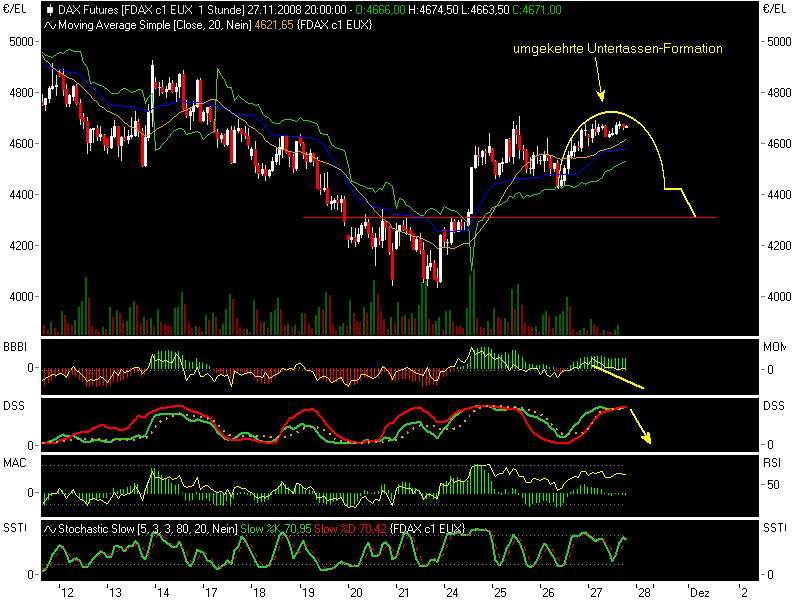Click the RSI indicator panel label
This screenshot has height=600, width=800.
[772, 463]
